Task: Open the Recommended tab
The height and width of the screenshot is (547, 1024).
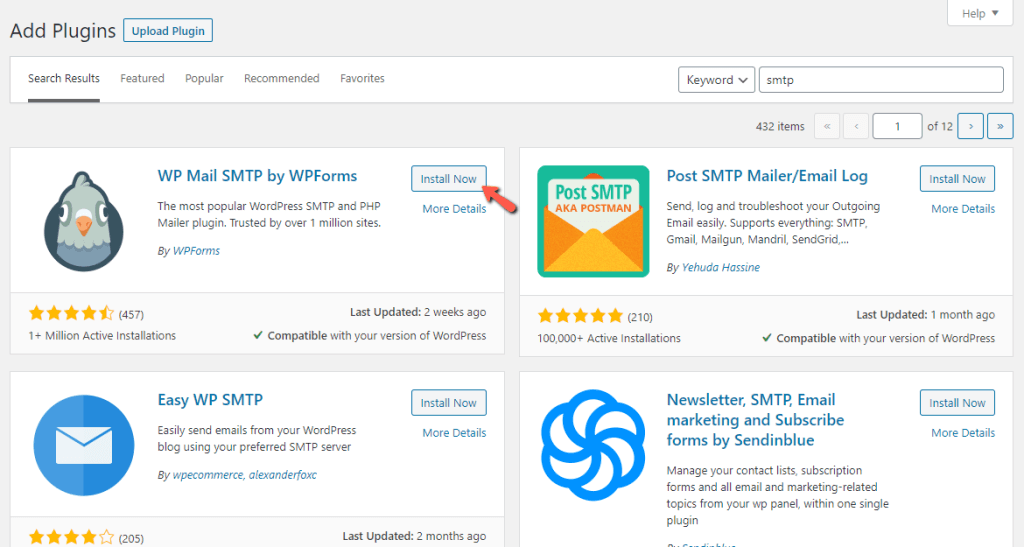Action: (x=281, y=78)
